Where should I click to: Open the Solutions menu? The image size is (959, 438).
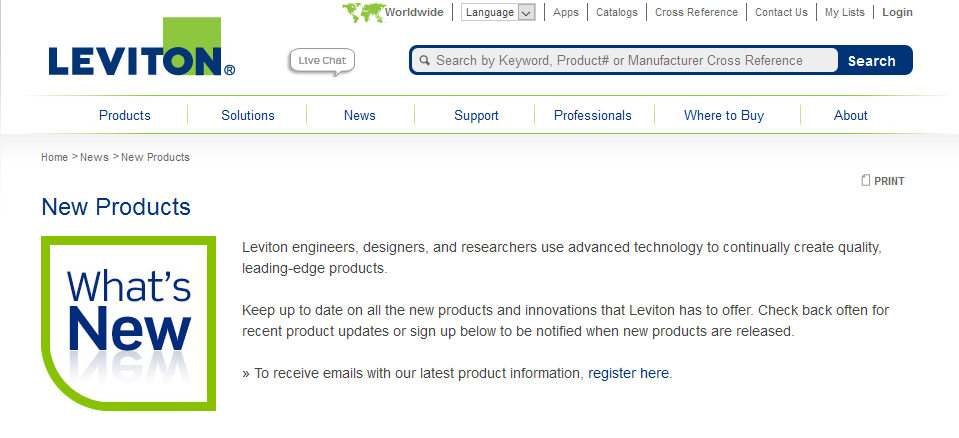point(248,115)
